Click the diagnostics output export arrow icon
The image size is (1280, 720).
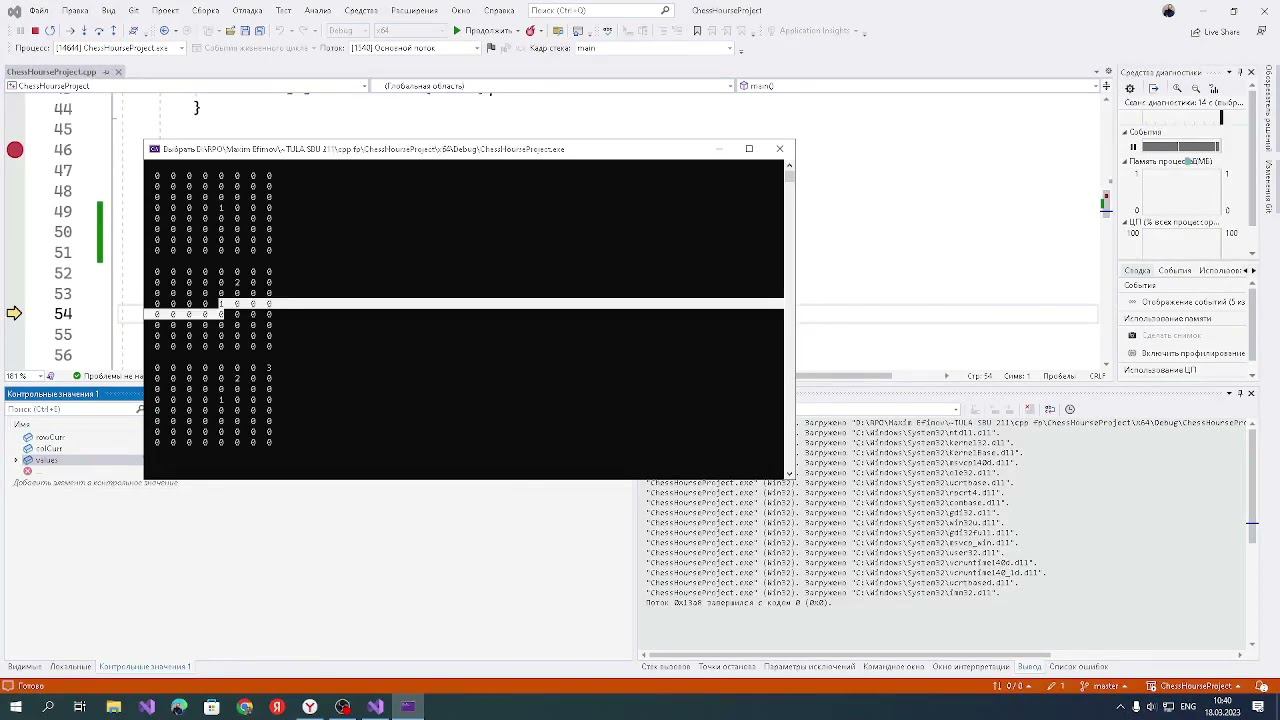click(1154, 89)
